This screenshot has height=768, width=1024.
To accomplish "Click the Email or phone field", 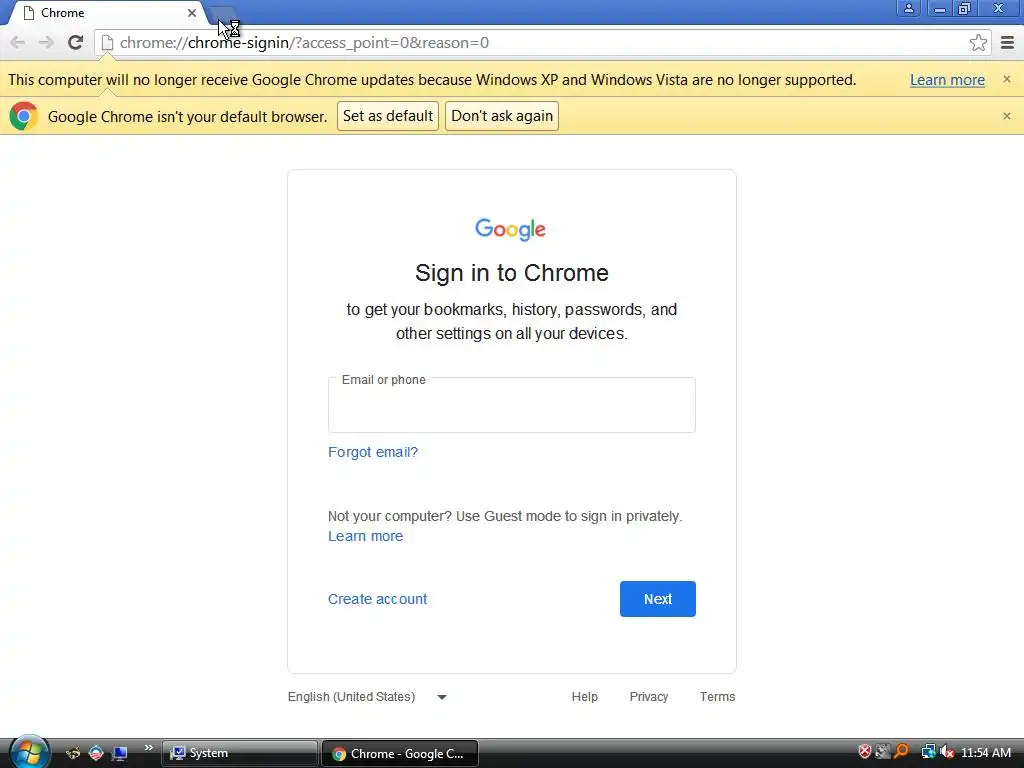I will 511,405.
